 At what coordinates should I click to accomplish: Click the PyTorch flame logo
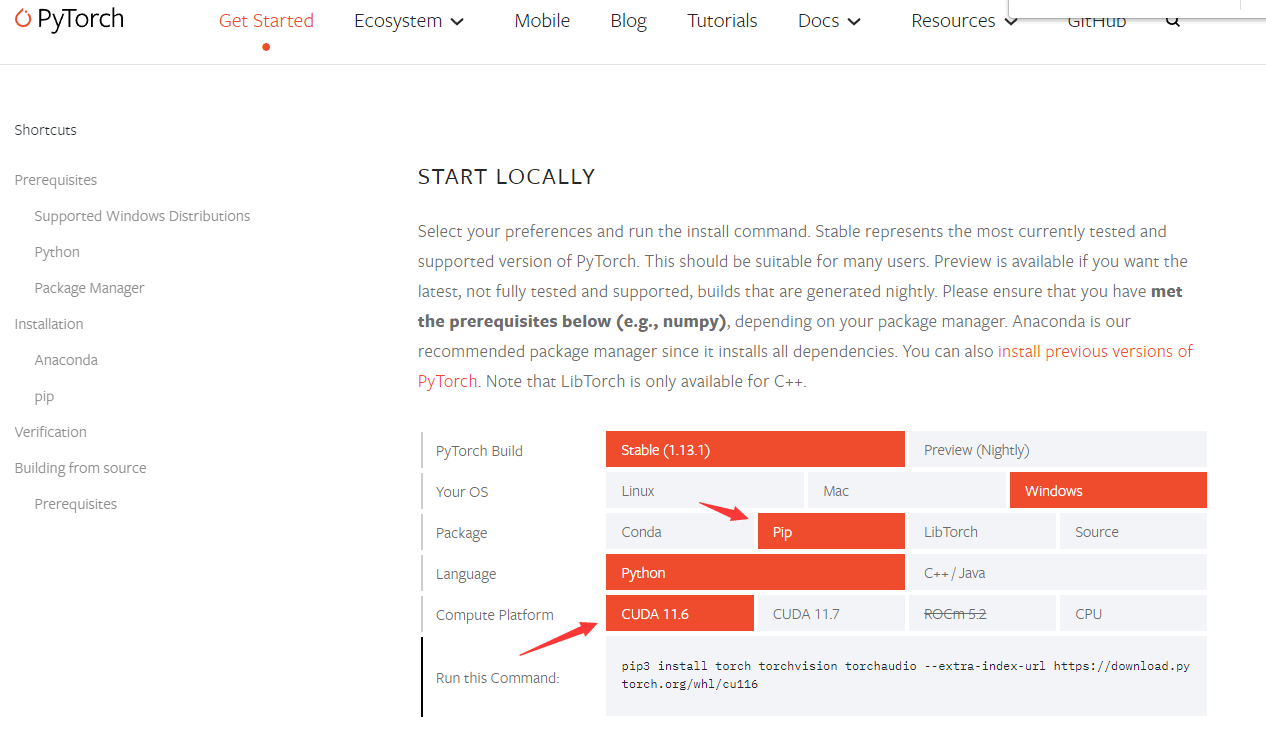[23, 18]
